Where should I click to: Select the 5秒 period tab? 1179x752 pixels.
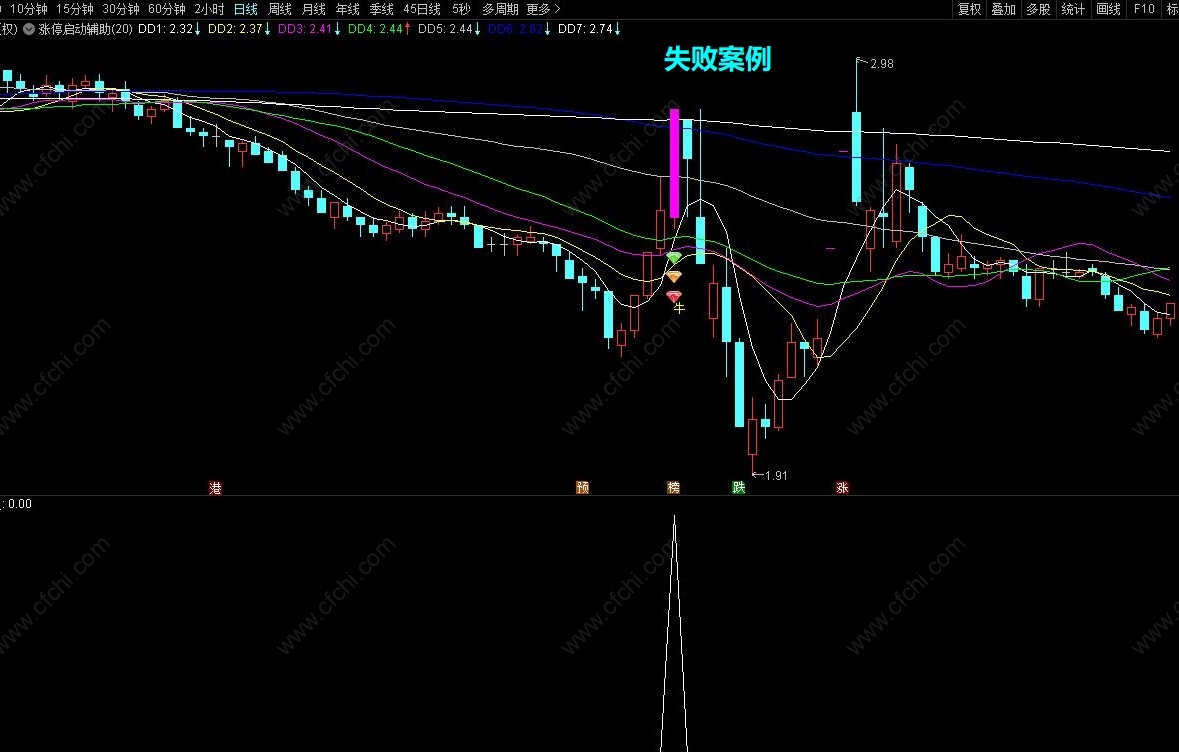[x=461, y=9]
